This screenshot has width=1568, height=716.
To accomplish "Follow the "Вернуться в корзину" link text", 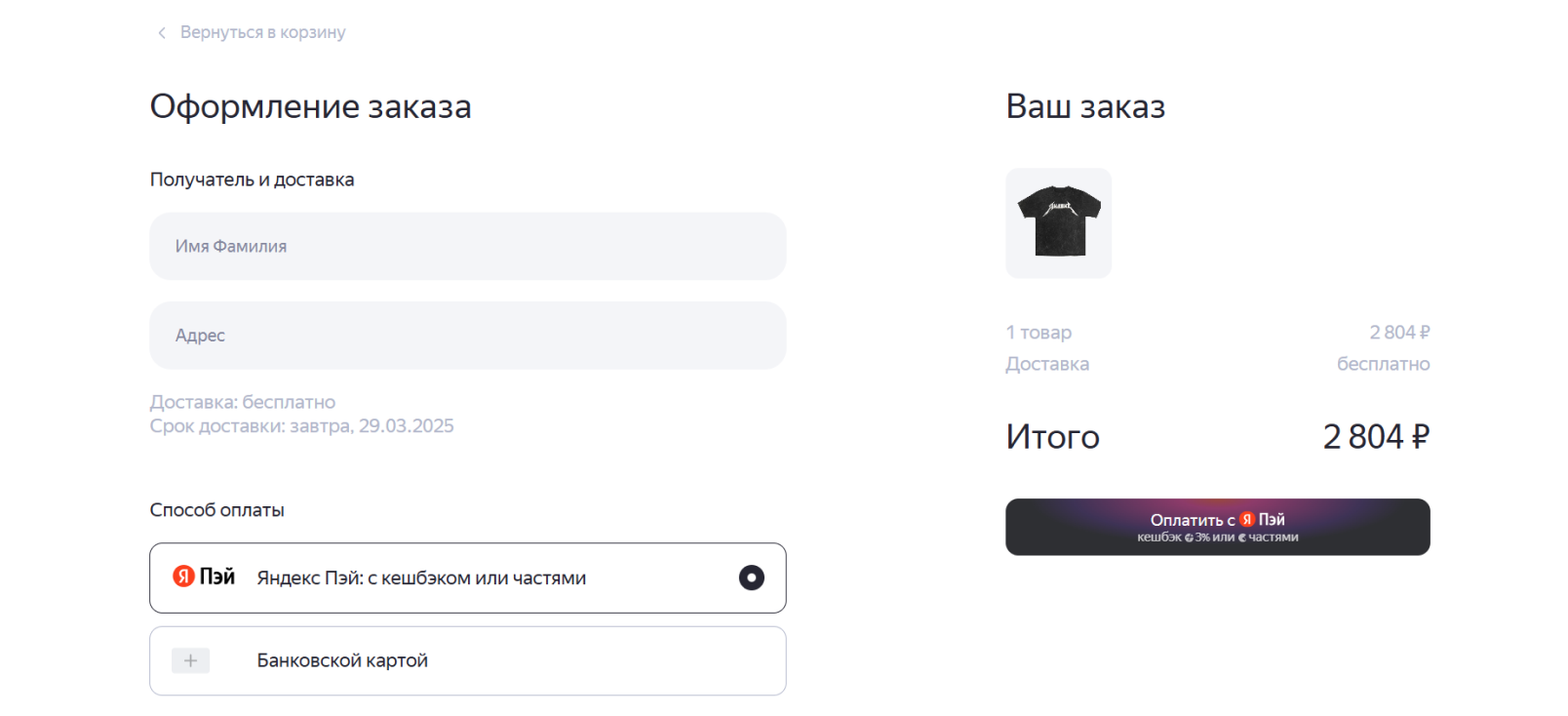I will pyautogui.click(x=262, y=32).
